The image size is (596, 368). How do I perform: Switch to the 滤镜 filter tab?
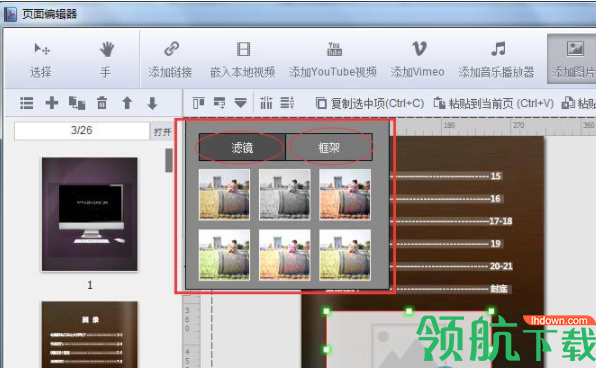242,148
